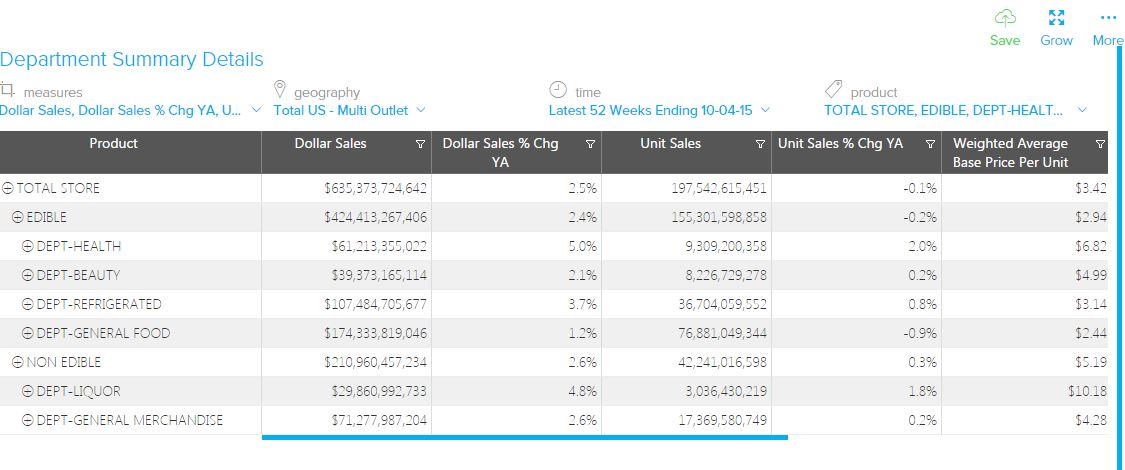Click the filter icon on Dollar Sales column

pos(420,145)
